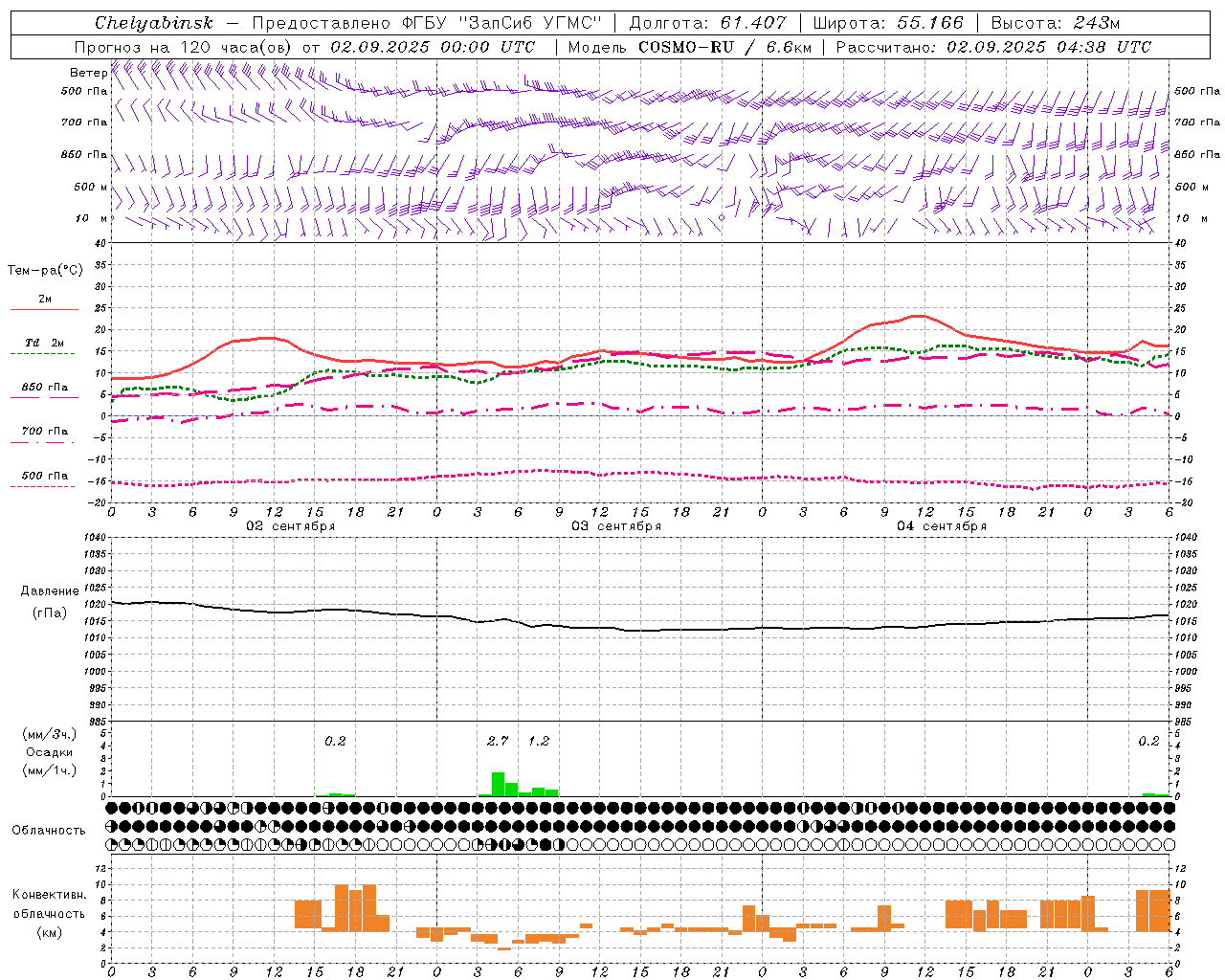This screenshot has height=980, width=1225.
Task: Select the Модель COSMO-RU / 6.6км label
Action: point(690,47)
